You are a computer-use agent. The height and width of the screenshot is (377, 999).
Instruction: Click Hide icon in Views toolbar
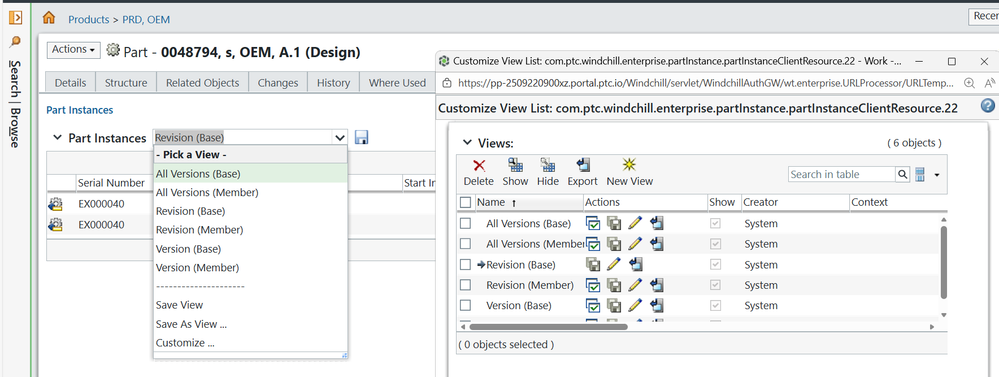click(x=547, y=166)
